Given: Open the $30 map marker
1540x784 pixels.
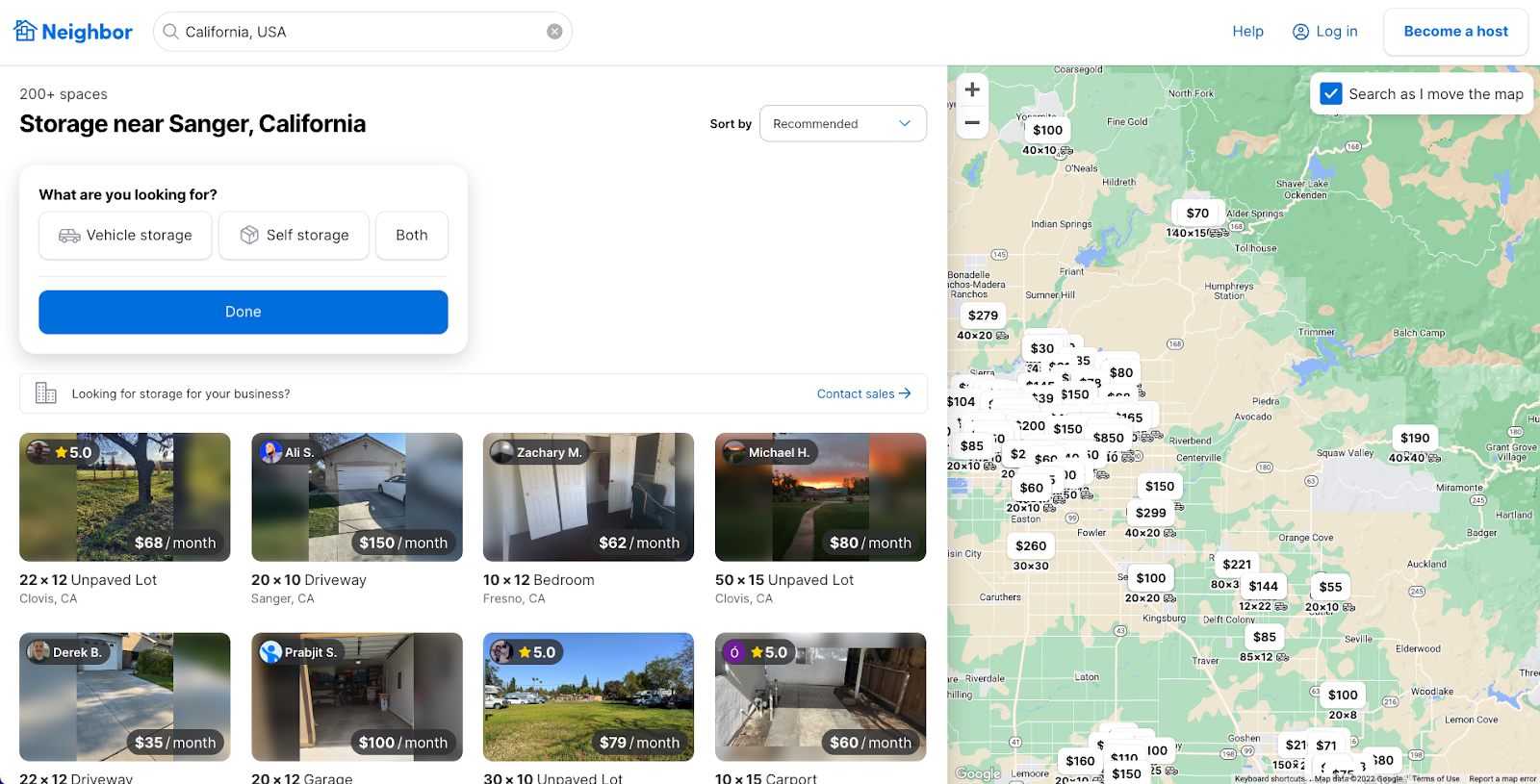Looking at the screenshot, I should (1042, 348).
